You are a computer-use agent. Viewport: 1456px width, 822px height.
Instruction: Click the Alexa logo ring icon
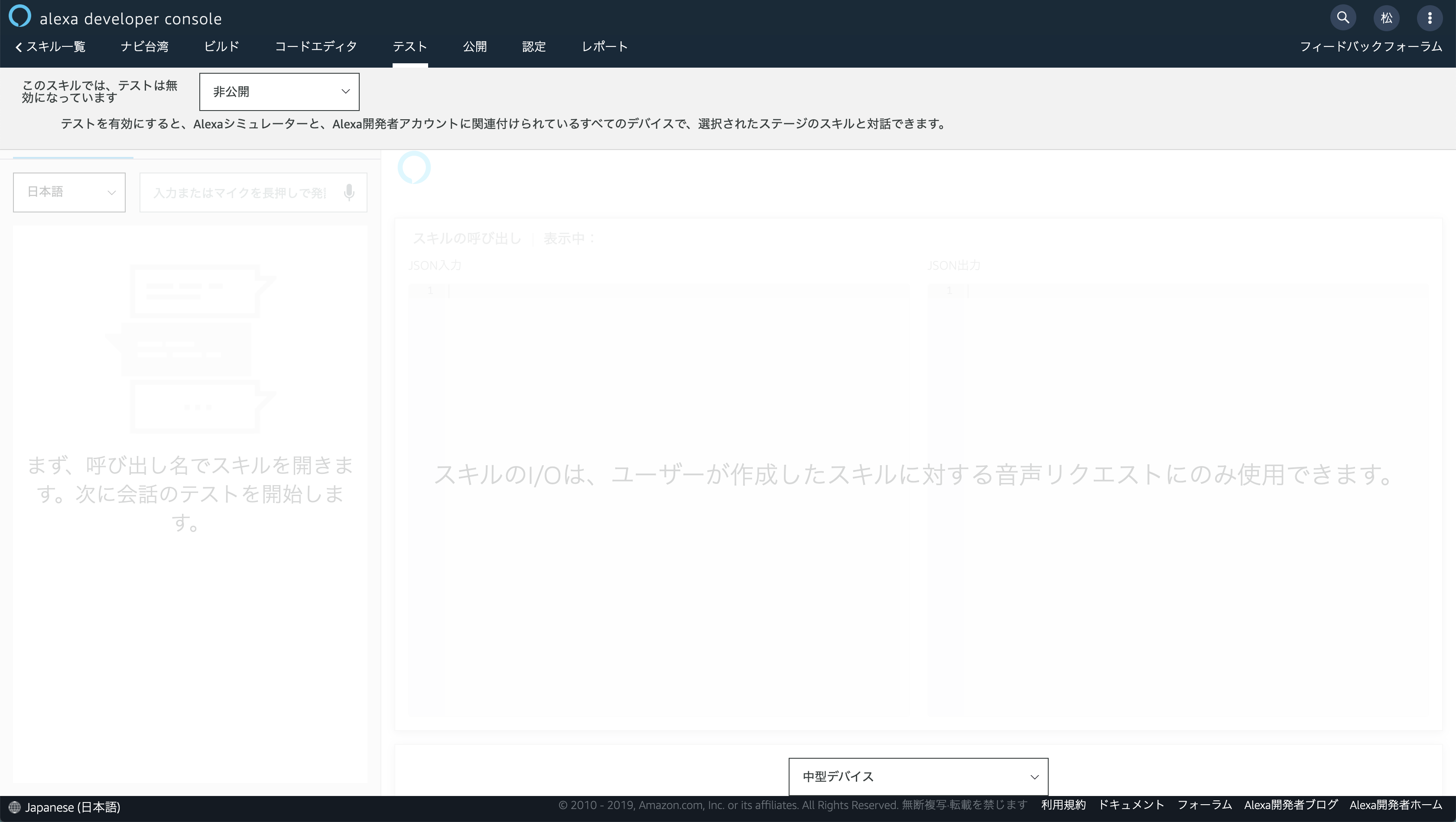[20, 16]
